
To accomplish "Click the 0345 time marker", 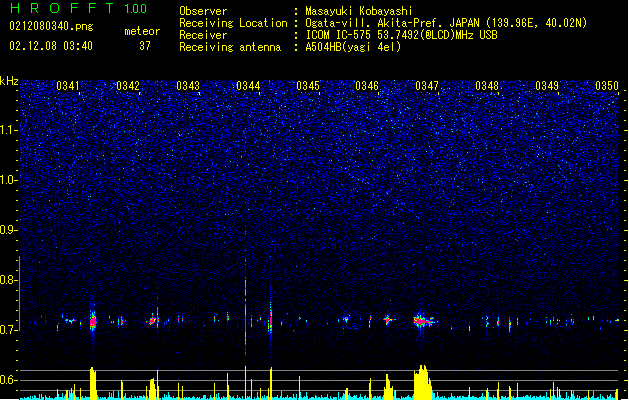I will 308,86.
